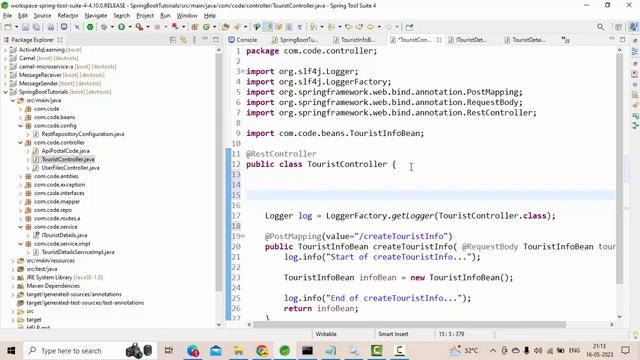Minimize the Package Explorer panel

click(x=205, y=39)
